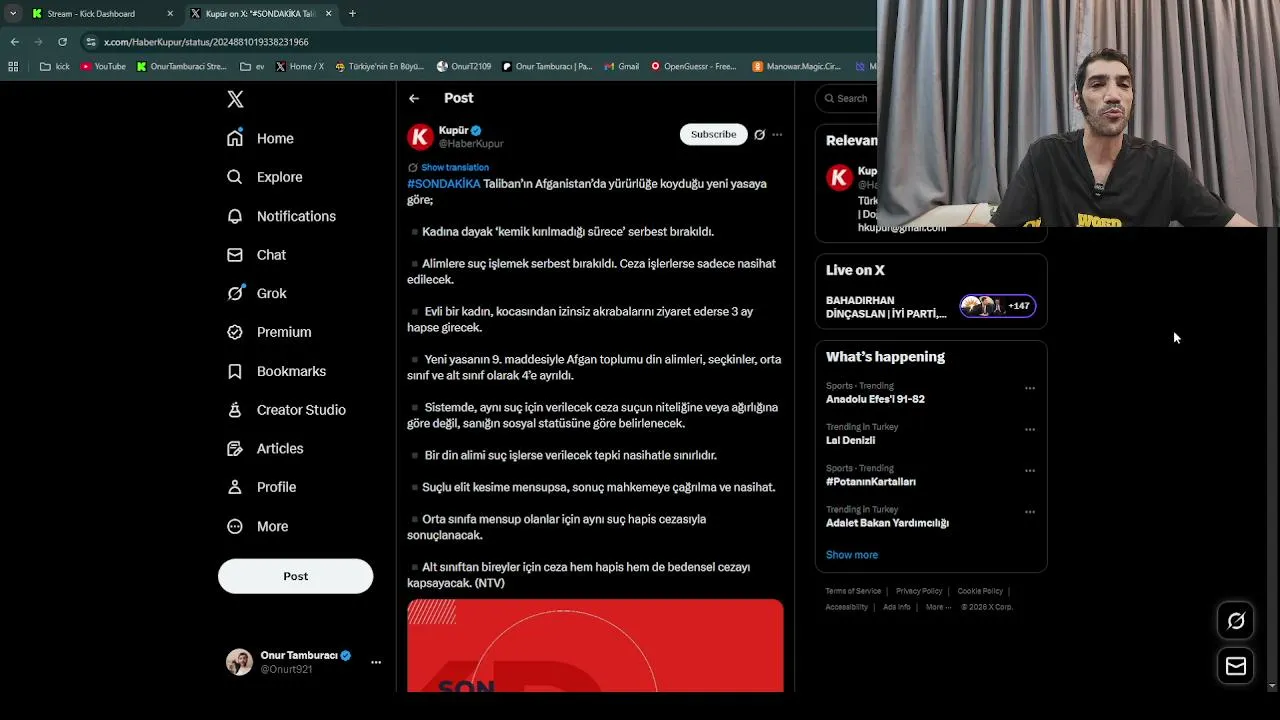Screen dimensions: 1280x720
Task: Go back with the Post arrow
Action: click(414, 98)
